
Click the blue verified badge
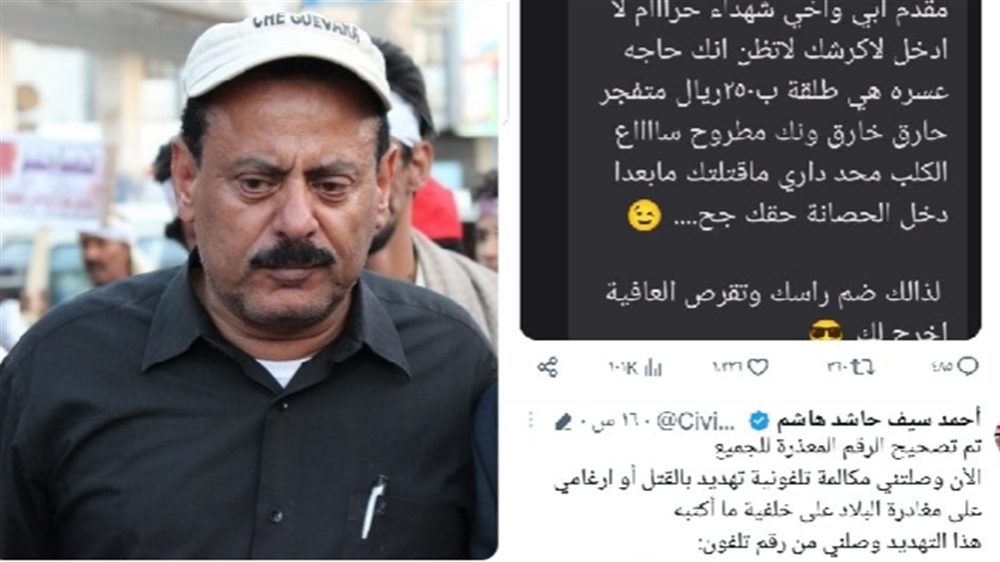759,421
